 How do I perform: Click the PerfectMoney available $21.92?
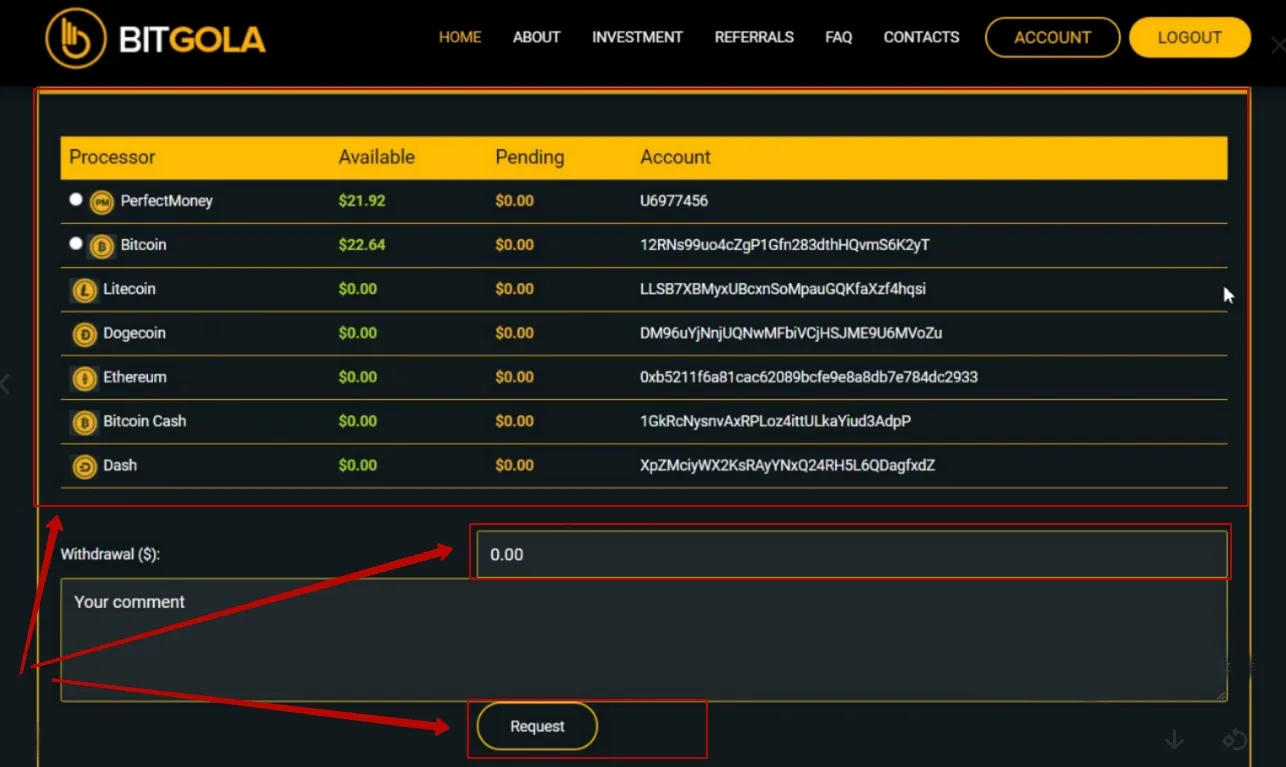click(362, 201)
